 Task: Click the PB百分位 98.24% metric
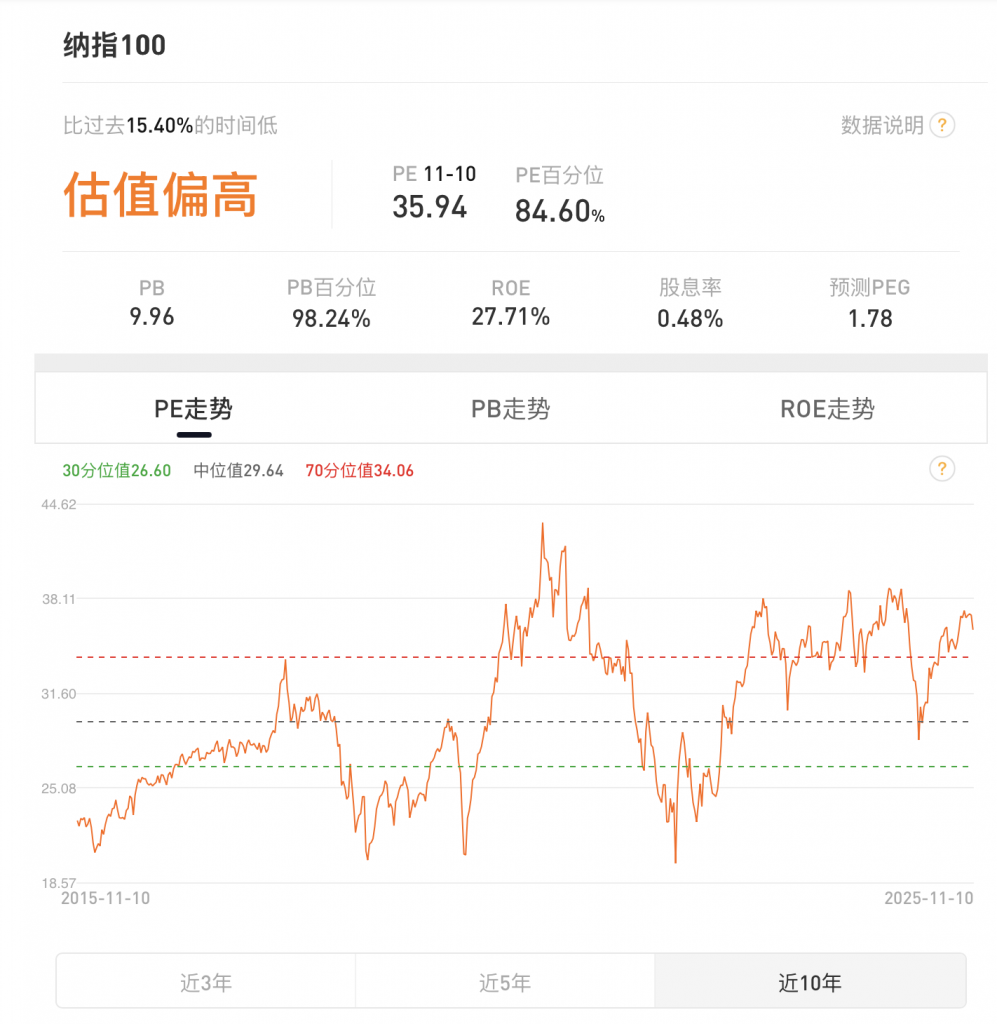[x=331, y=318]
